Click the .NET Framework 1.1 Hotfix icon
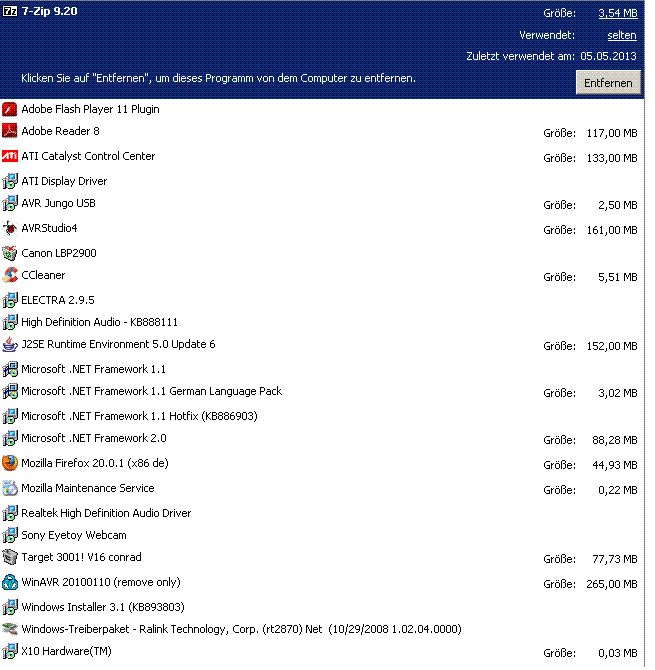This screenshot has height=670, width=655. point(9,416)
